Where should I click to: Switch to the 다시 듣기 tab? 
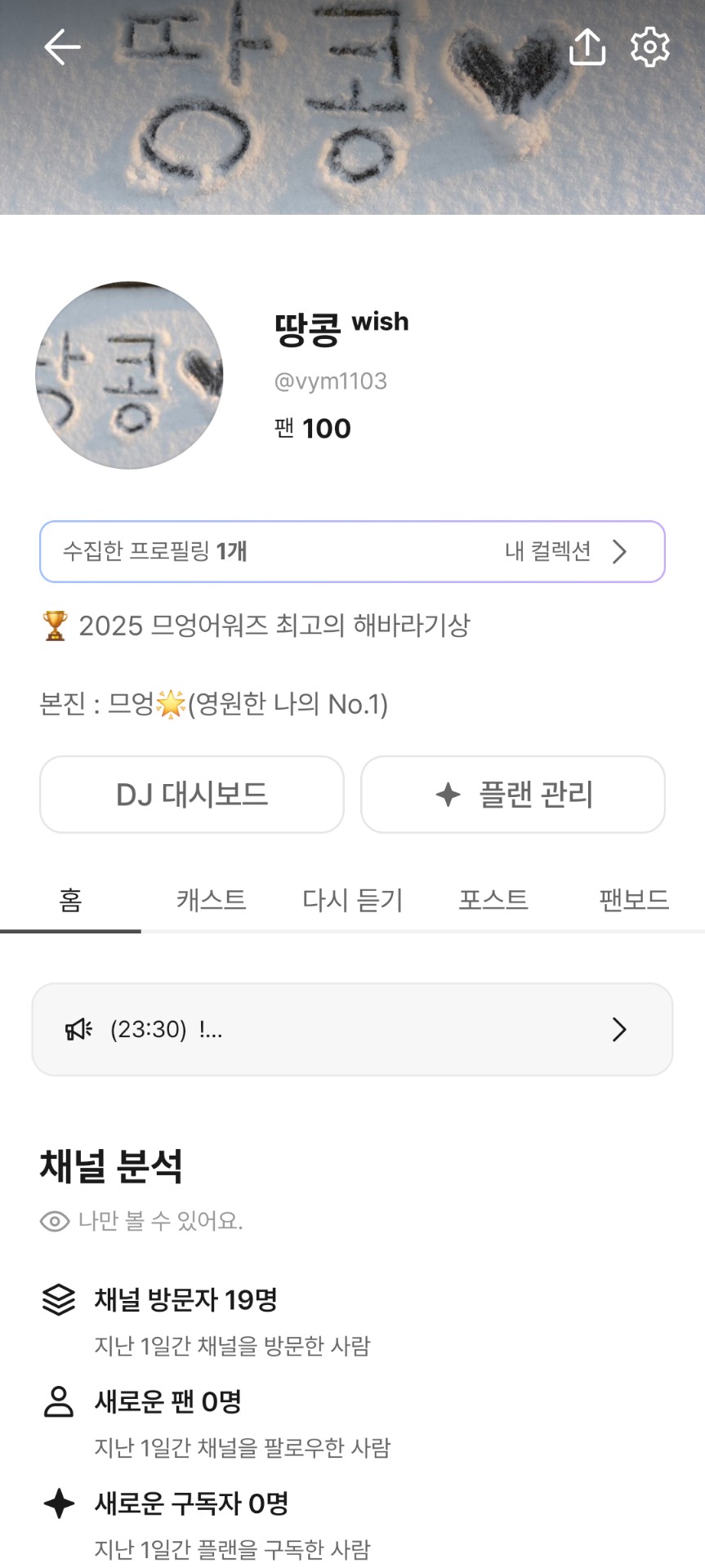pyautogui.click(x=352, y=900)
